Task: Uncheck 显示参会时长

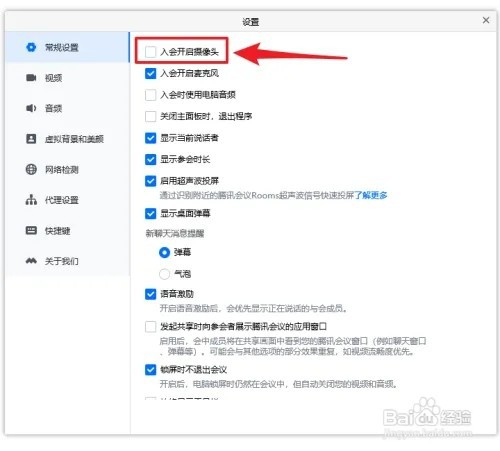Action: (x=150, y=159)
